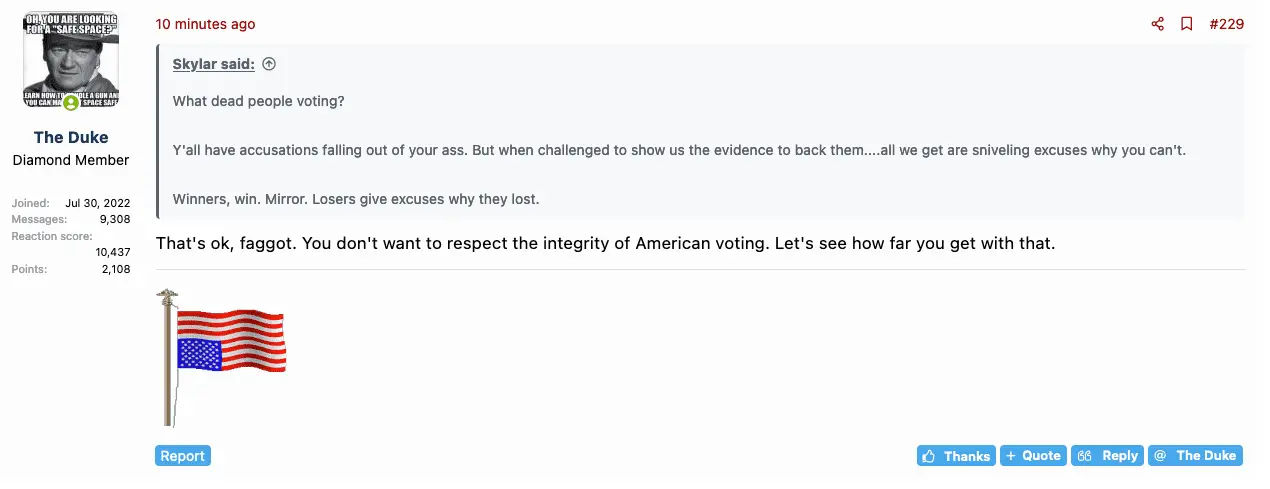Viewport: 1270px width, 489px height.
Task: Follow the "Skylar said:" quote link
Action: [213, 64]
